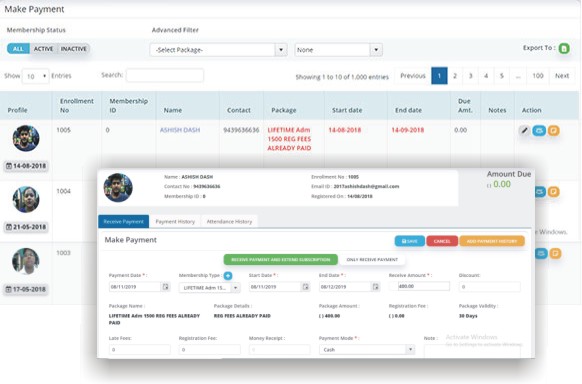The image size is (582, 384).
Task: Select the ACTIVE membership status filter
Action: (43, 49)
